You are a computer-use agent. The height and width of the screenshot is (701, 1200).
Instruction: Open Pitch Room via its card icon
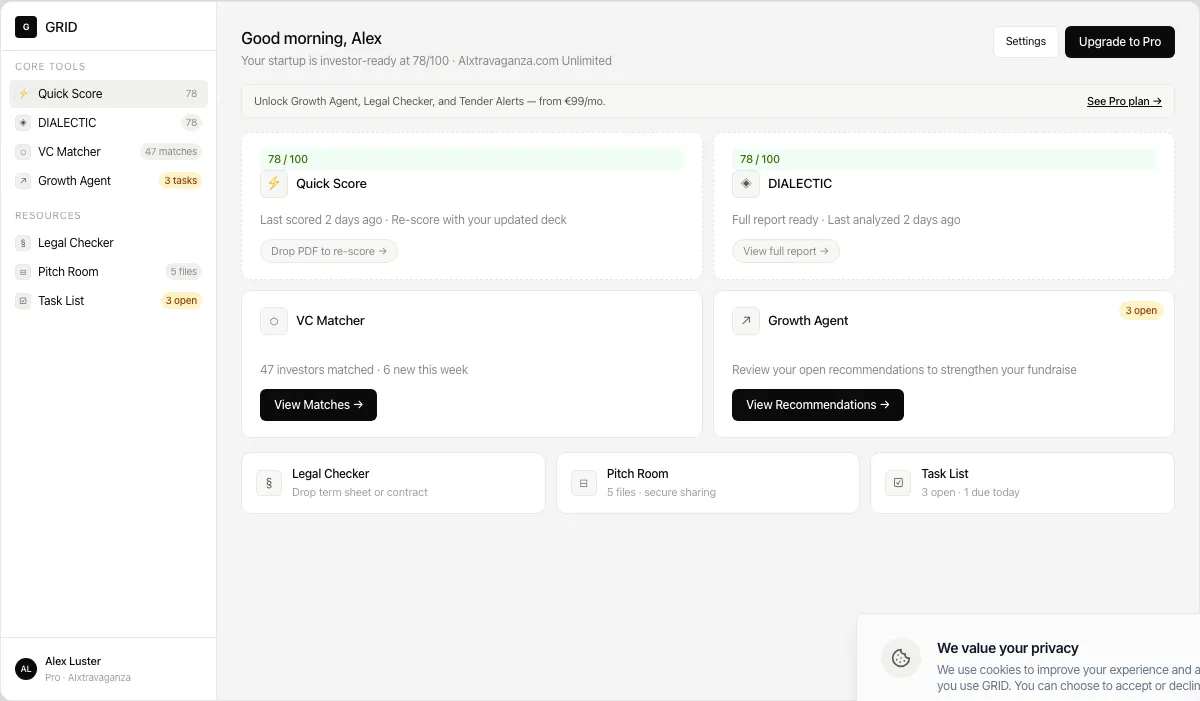coord(583,482)
